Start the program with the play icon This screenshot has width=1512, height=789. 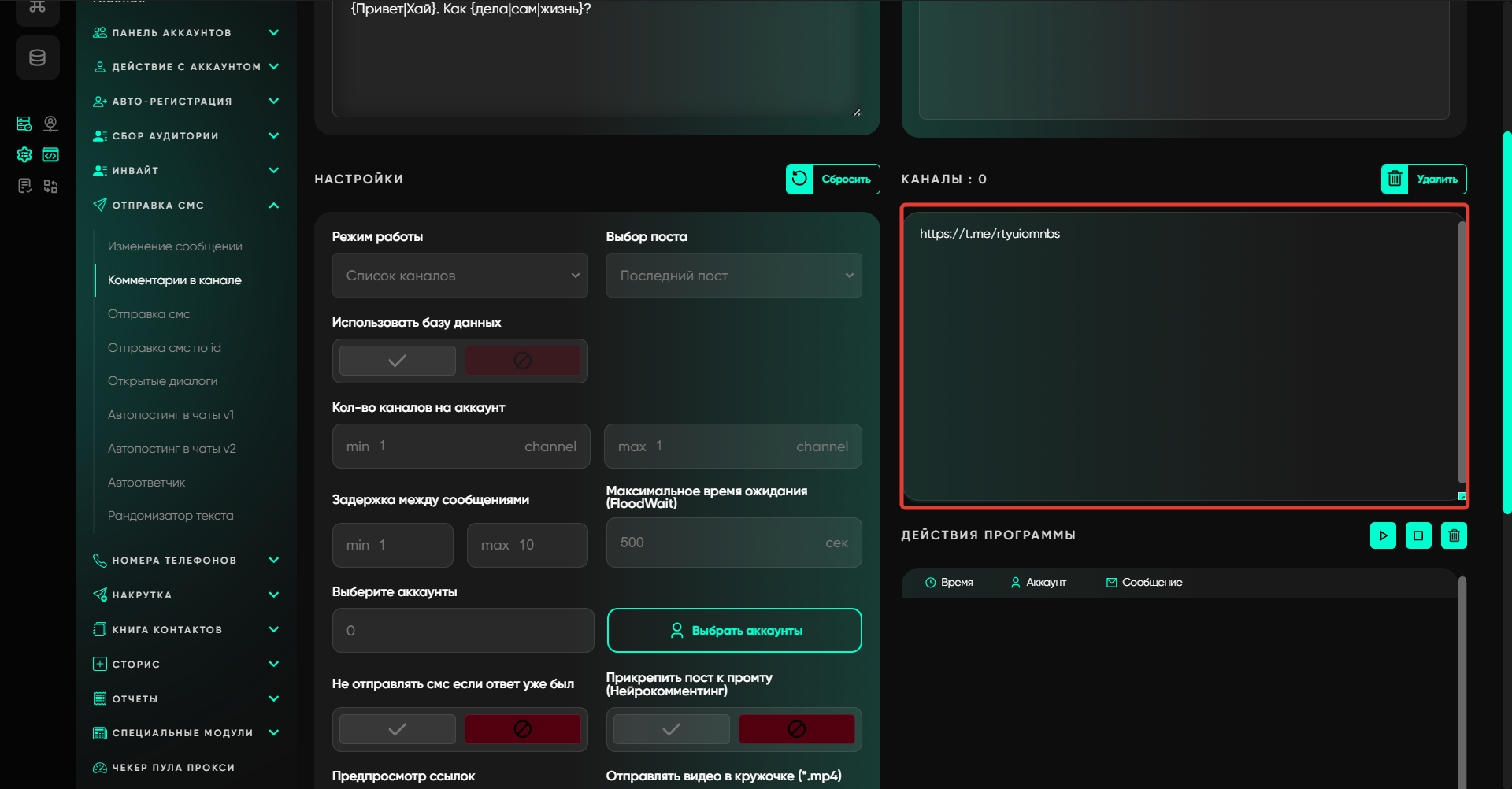point(1383,535)
